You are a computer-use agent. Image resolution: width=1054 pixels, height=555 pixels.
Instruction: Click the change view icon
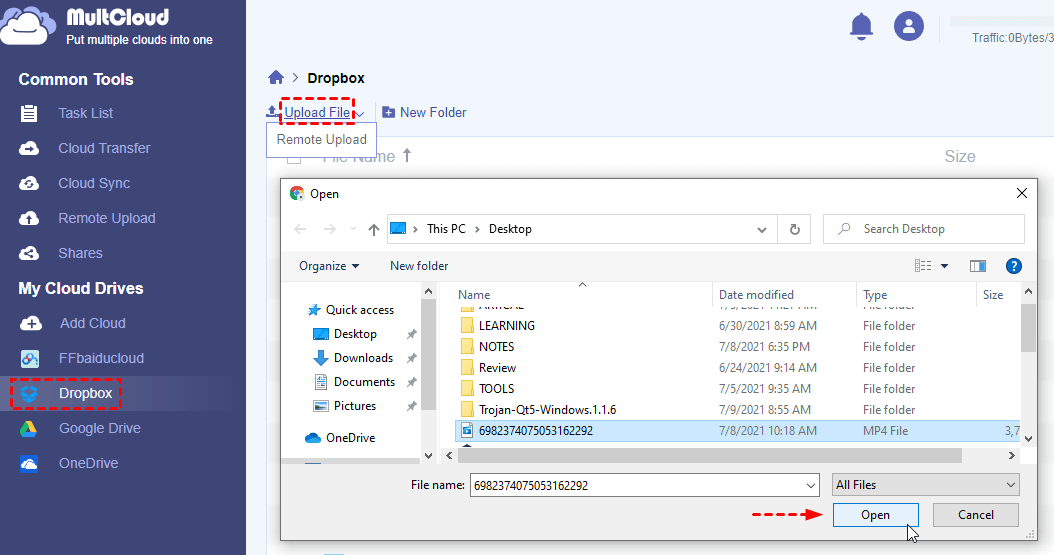click(923, 266)
